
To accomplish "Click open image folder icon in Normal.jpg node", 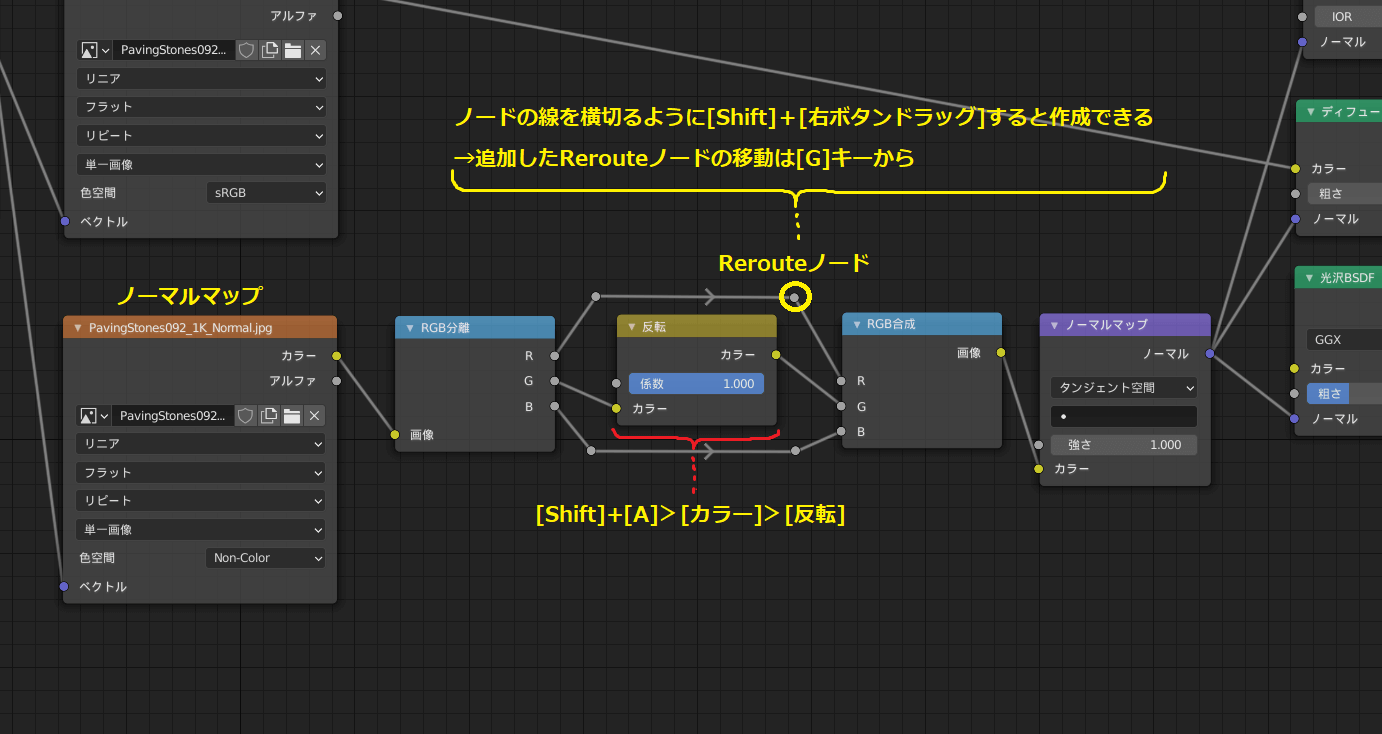I will point(292,416).
